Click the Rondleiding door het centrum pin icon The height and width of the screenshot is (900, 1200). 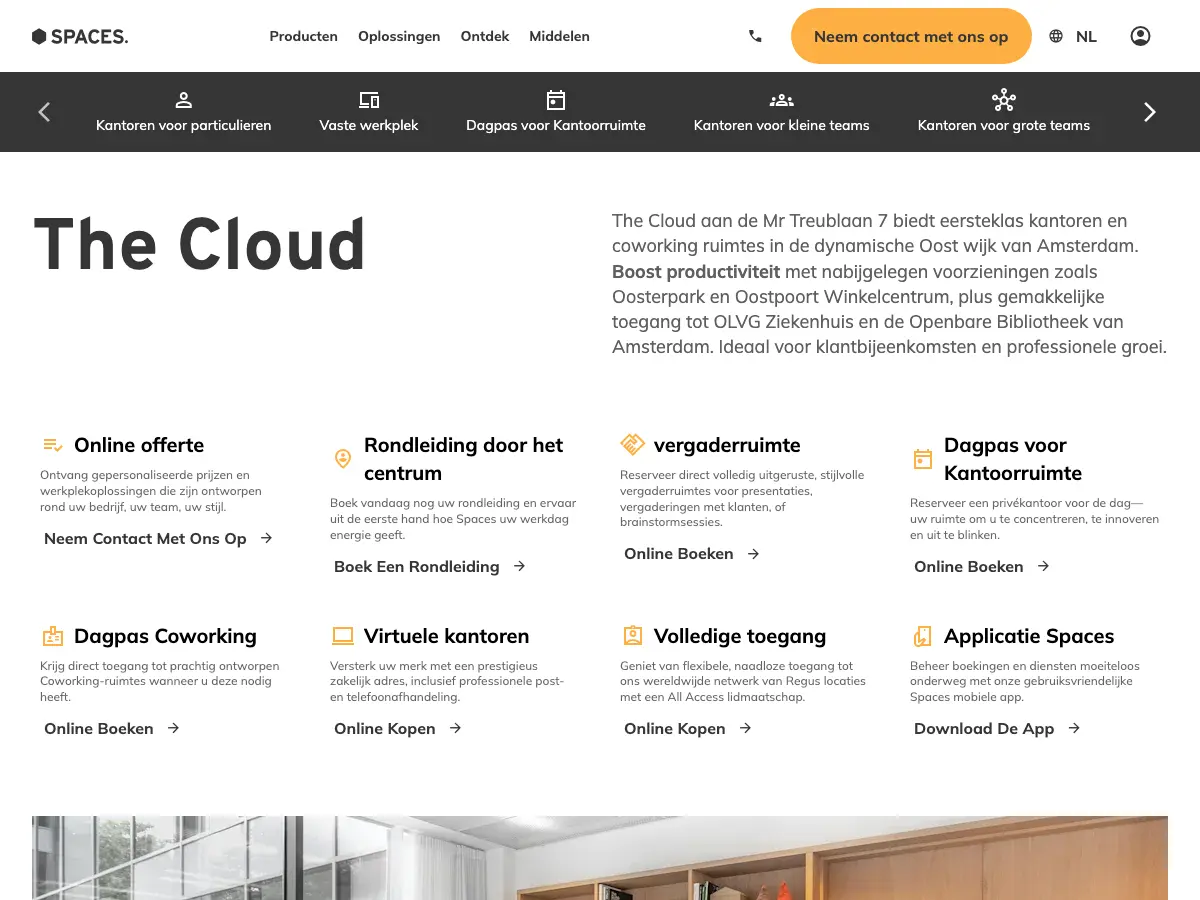343,459
